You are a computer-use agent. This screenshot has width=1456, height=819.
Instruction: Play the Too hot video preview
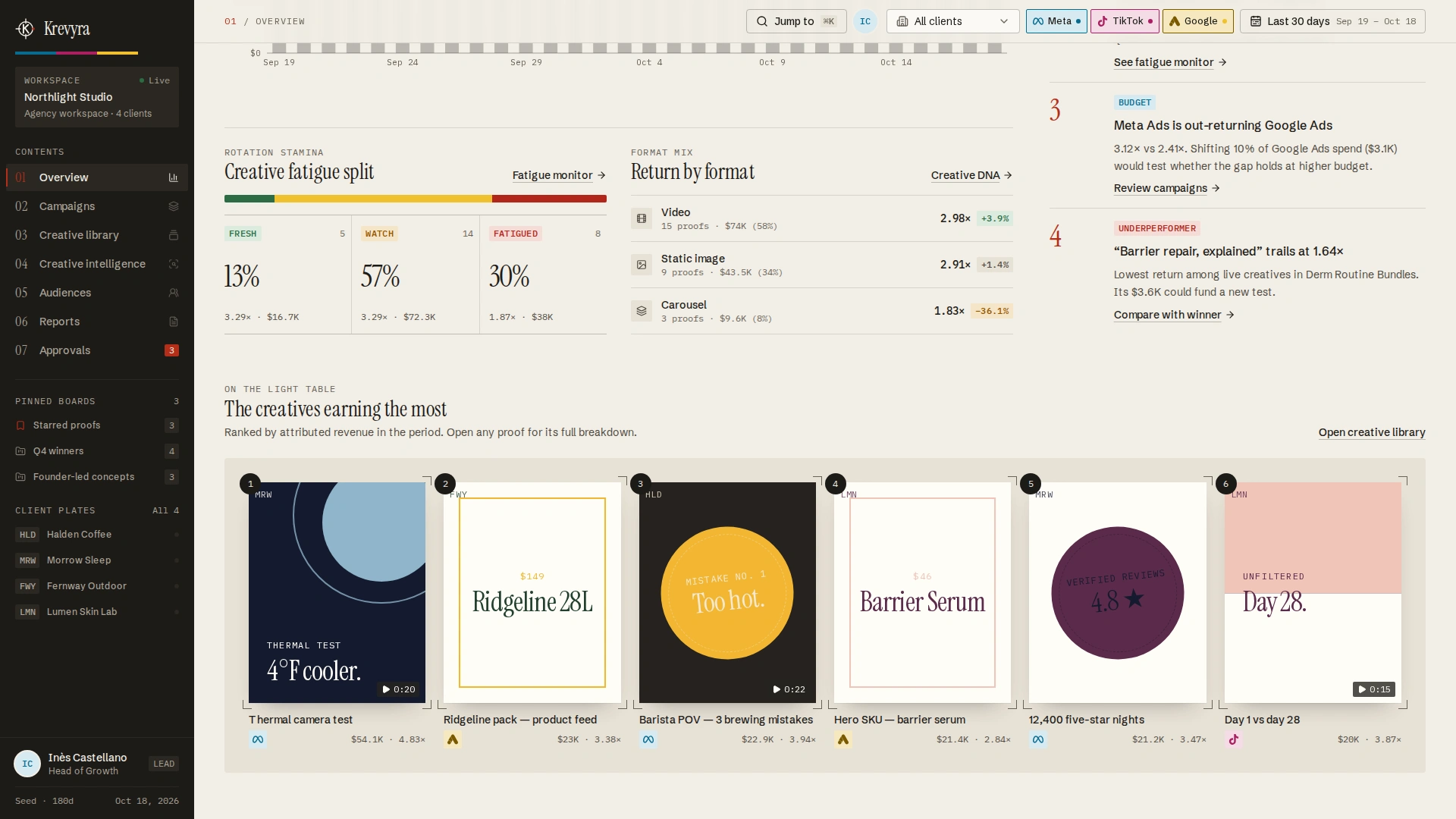point(788,689)
